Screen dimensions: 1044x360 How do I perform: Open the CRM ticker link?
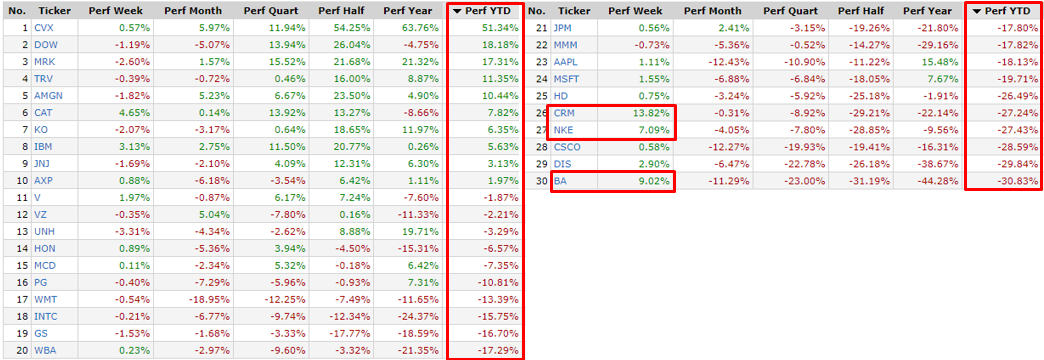click(564, 113)
